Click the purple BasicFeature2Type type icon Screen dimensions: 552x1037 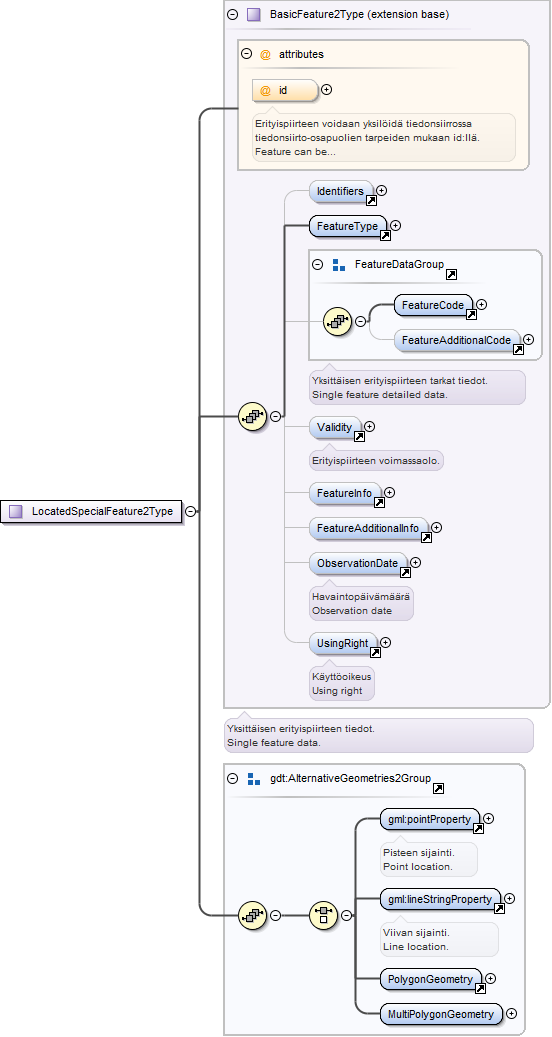pyautogui.click(x=253, y=15)
